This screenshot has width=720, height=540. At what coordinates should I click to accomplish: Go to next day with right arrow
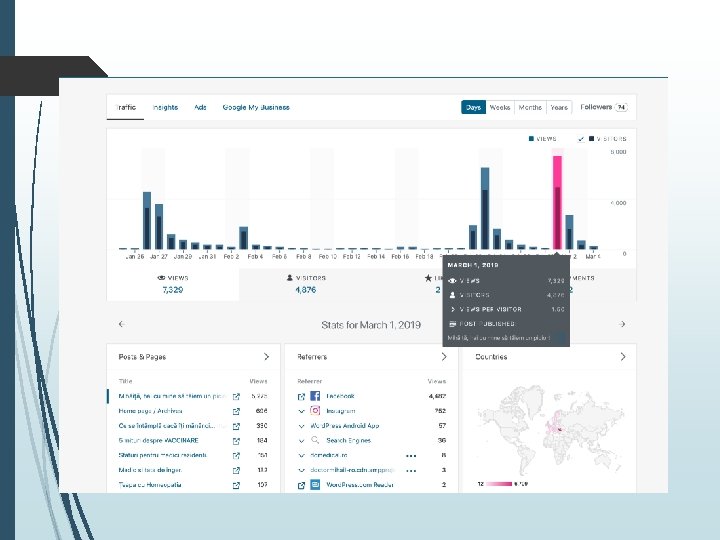(622, 324)
